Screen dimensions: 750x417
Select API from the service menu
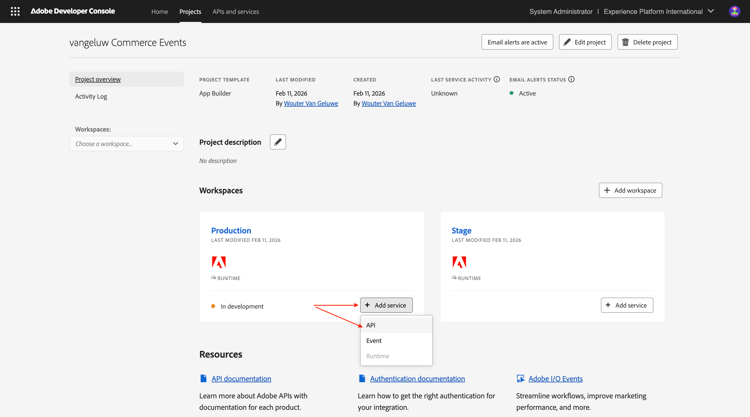pos(371,325)
